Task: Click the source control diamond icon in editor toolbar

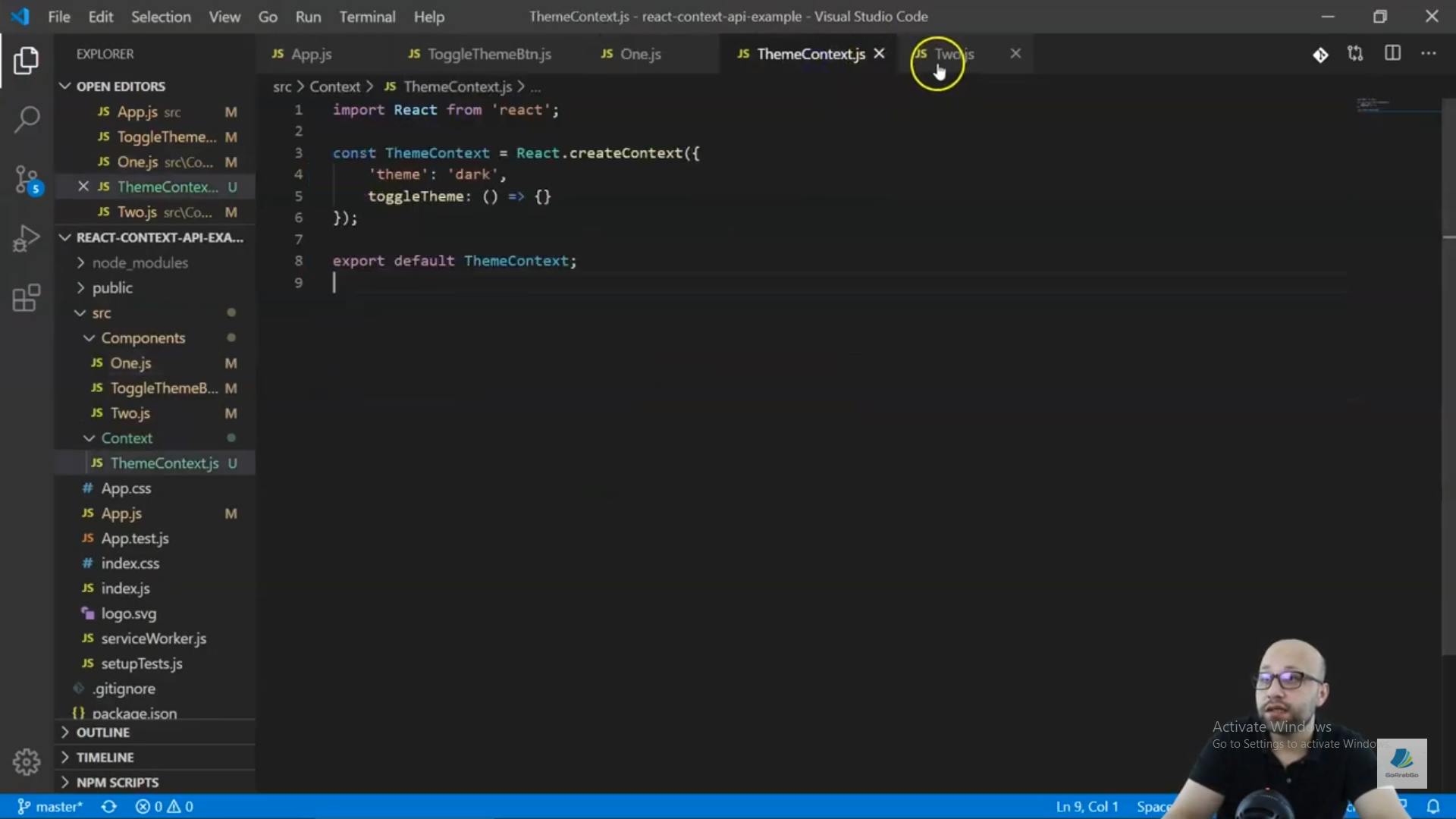Action: point(1320,55)
